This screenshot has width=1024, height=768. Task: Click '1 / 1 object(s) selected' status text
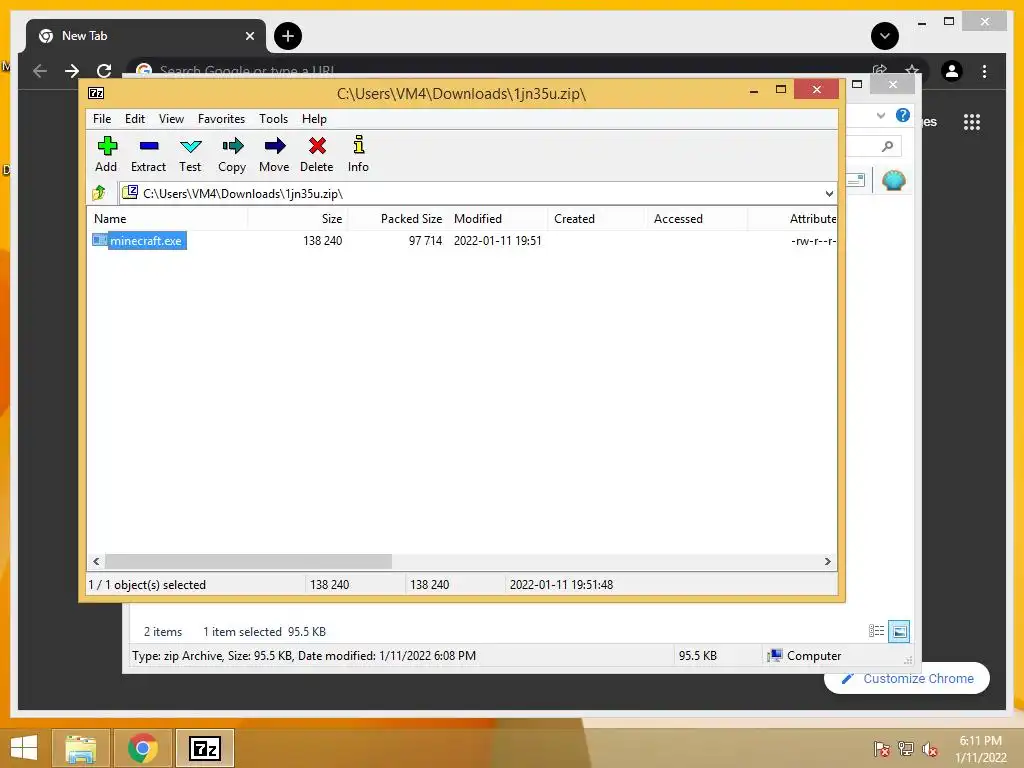coord(147,584)
